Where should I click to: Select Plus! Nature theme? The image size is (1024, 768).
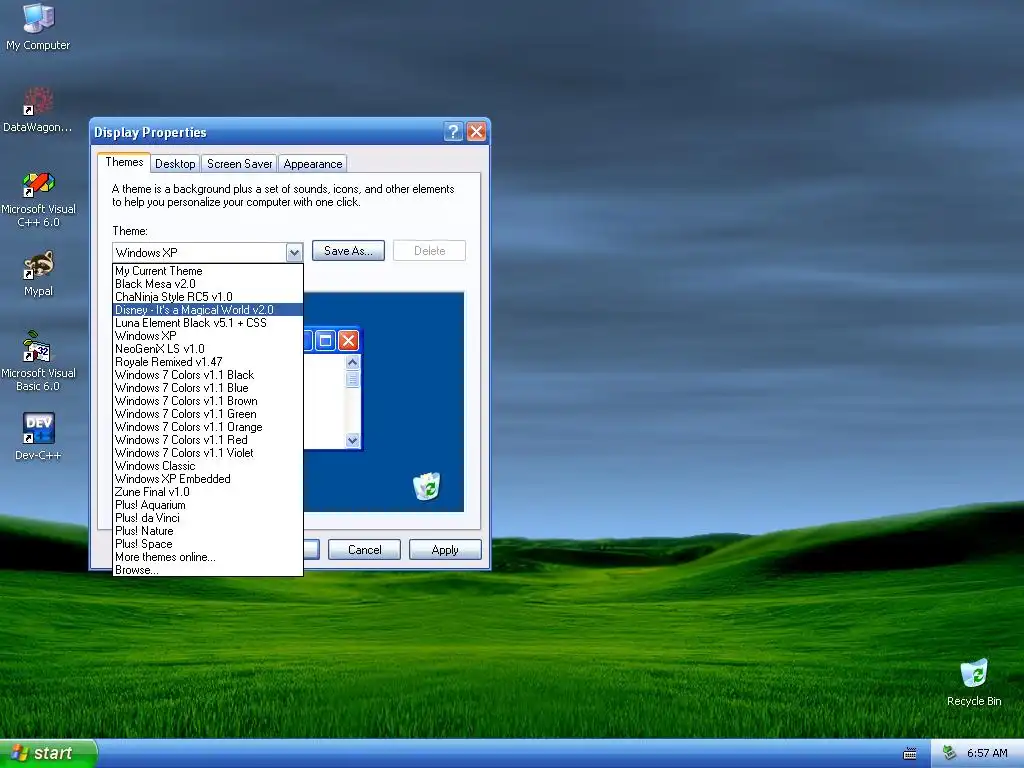tap(208, 531)
